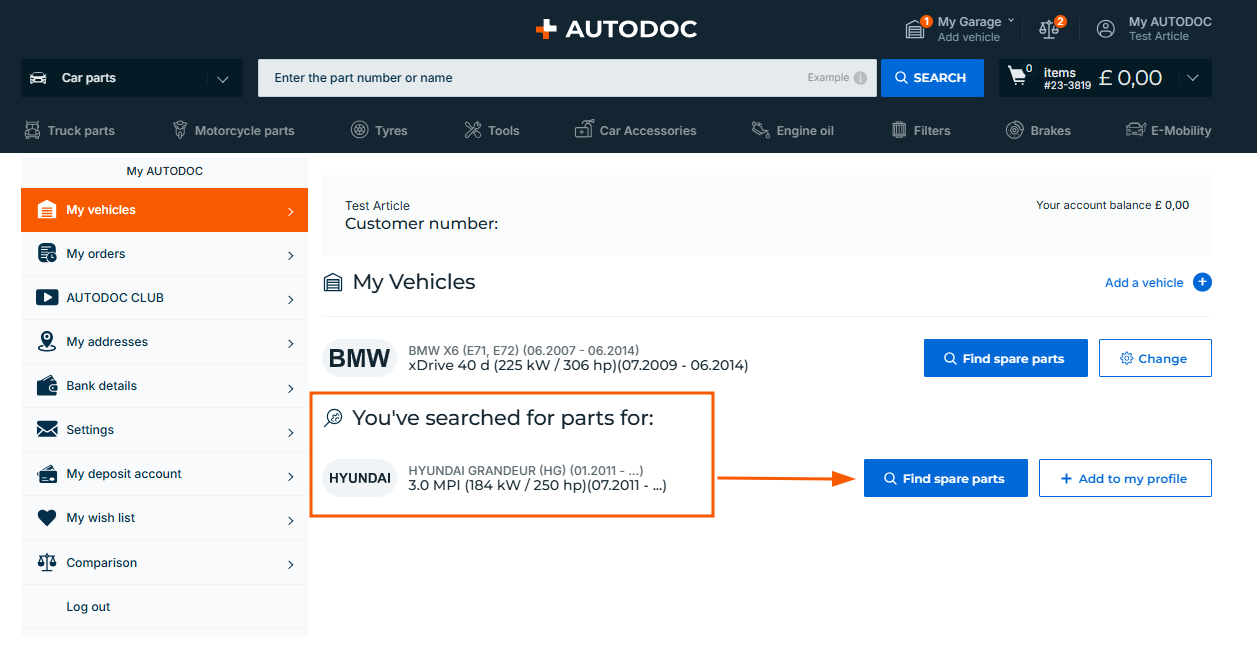Open My Garage vehicle icon

(x=915, y=29)
